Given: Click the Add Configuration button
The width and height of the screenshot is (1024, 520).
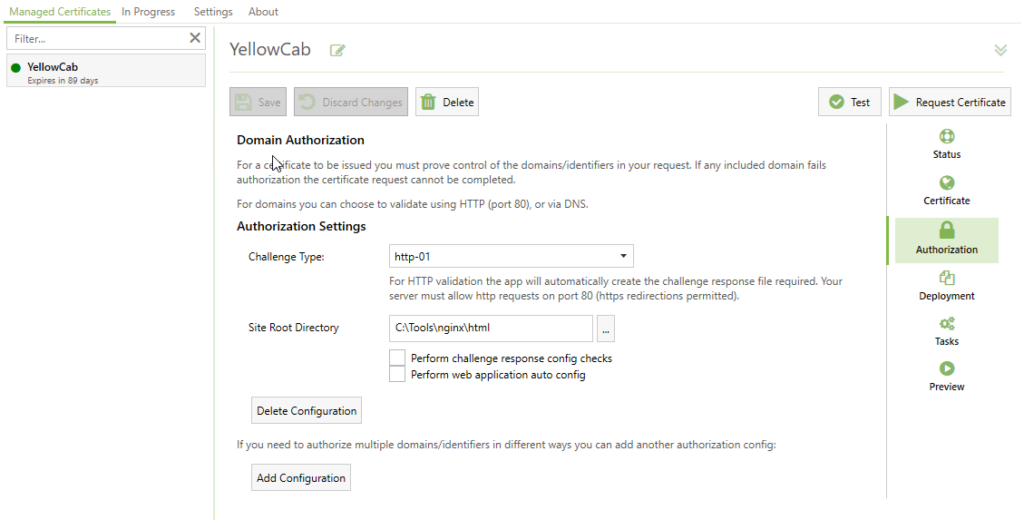Looking at the screenshot, I should pos(301,478).
